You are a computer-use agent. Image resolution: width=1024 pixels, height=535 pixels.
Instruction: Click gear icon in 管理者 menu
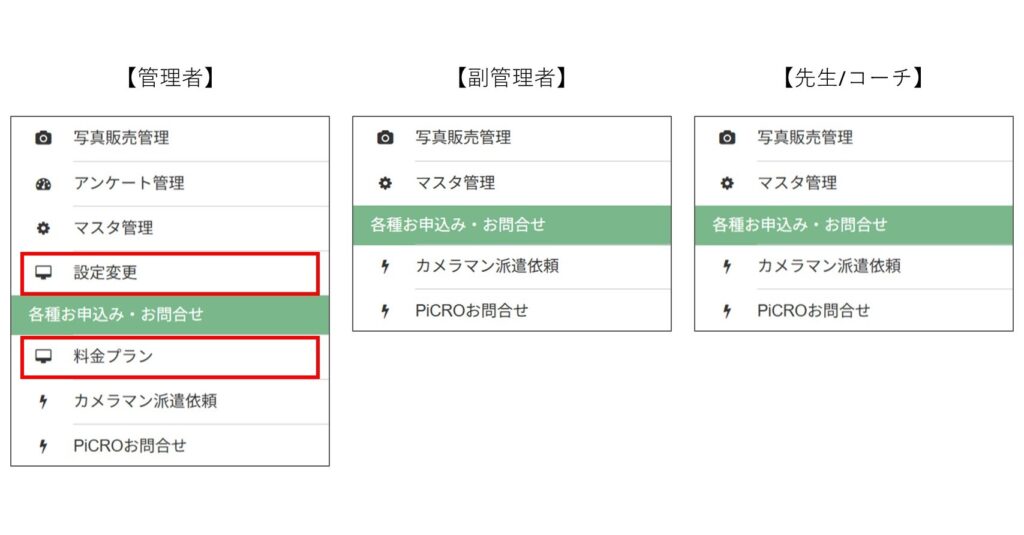(x=43, y=228)
